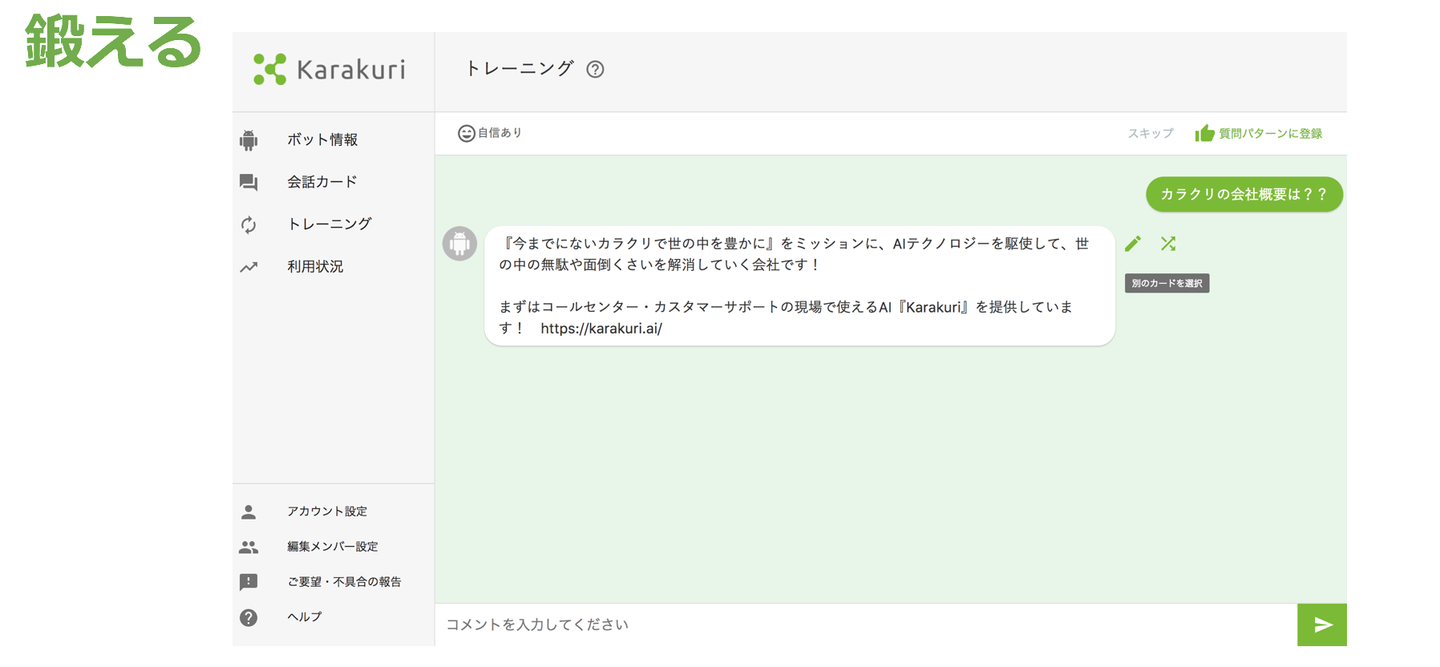Click the refresh arrows icon beside トレーニング
The width and height of the screenshot is (1440, 667).
[x=249, y=225]
